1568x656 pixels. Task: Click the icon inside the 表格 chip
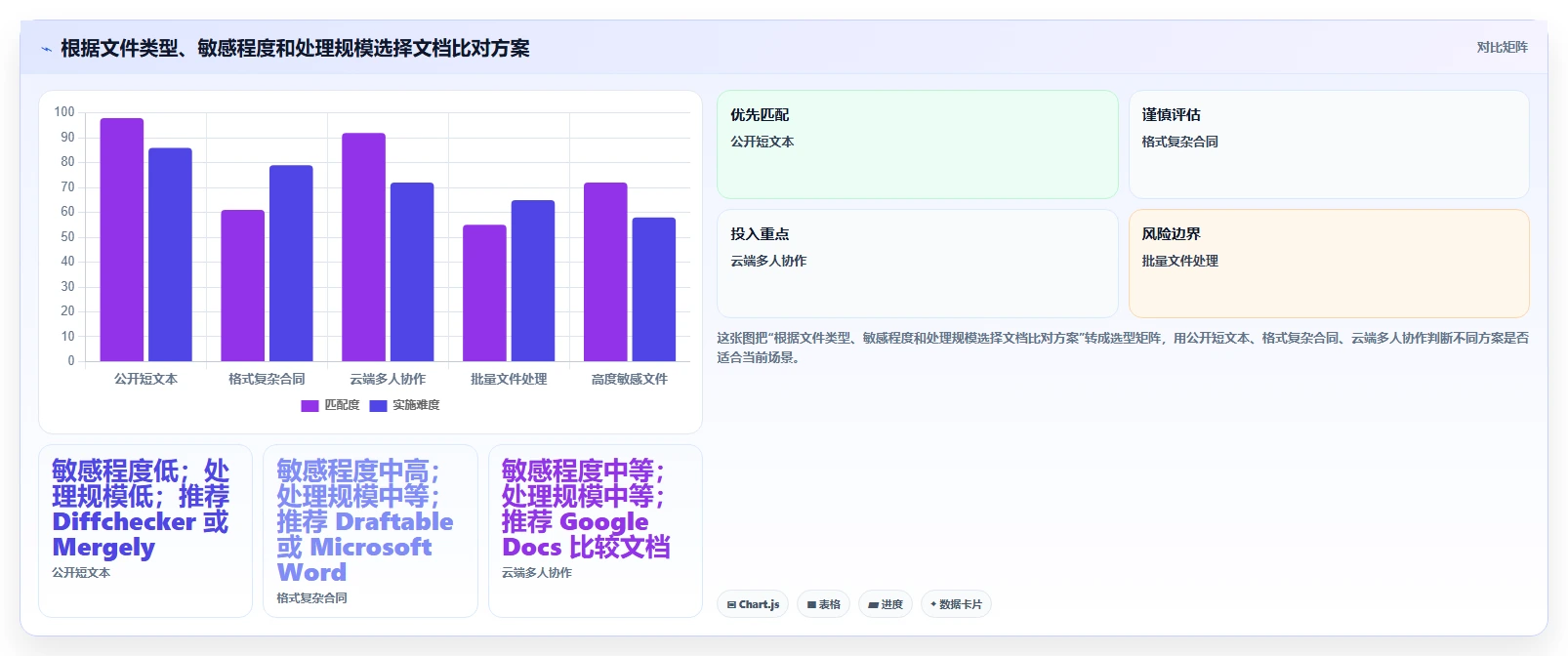(811, 605)
